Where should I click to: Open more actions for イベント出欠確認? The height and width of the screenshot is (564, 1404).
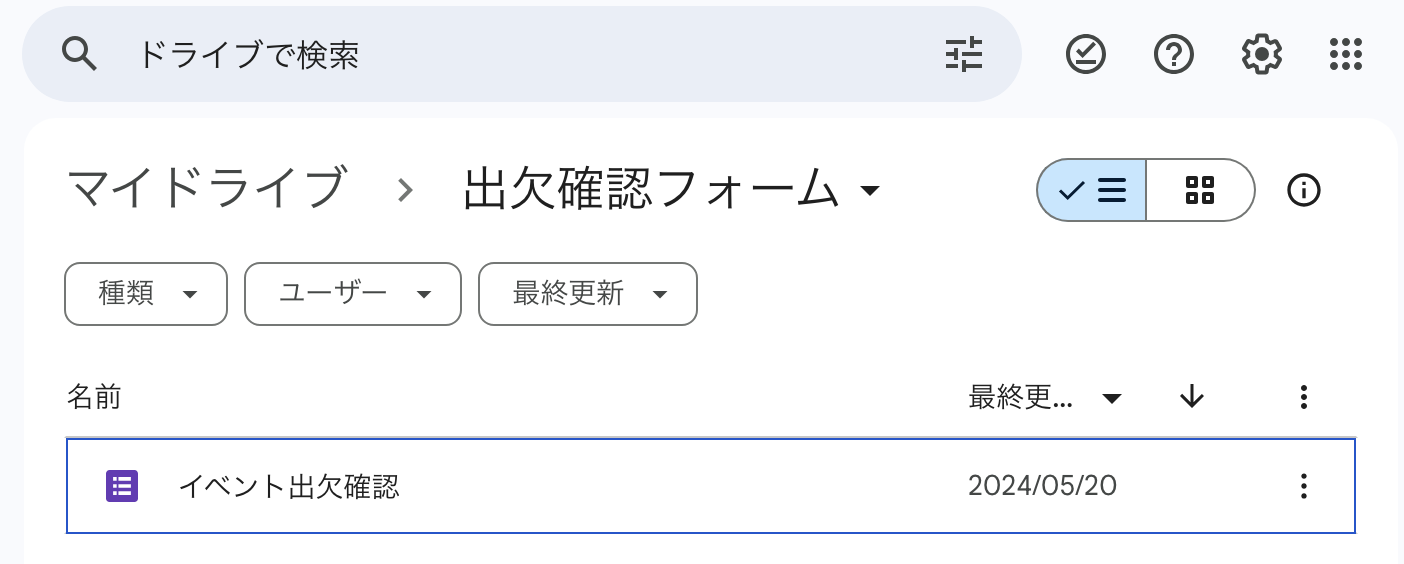[x=1303, y=486]
